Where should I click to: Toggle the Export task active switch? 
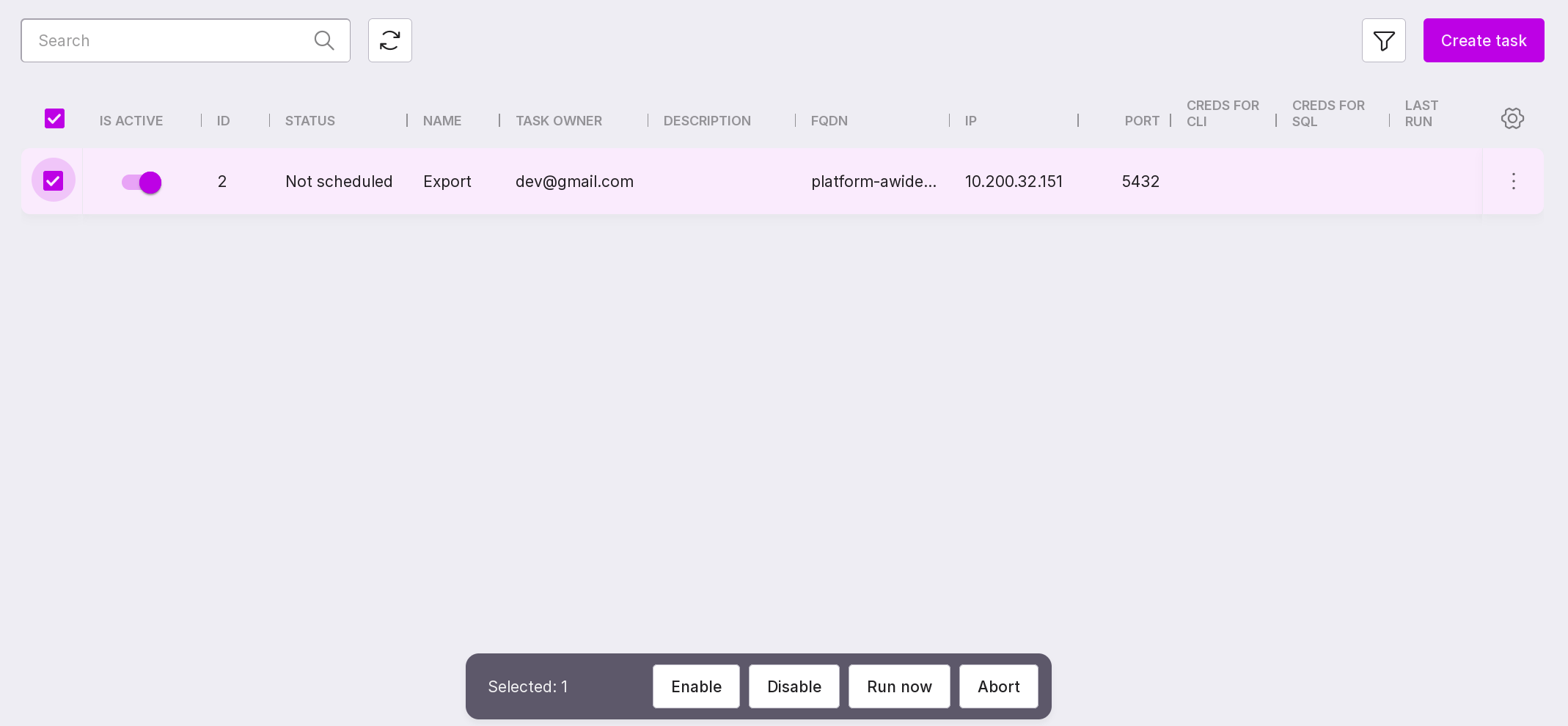pos(142,182)
